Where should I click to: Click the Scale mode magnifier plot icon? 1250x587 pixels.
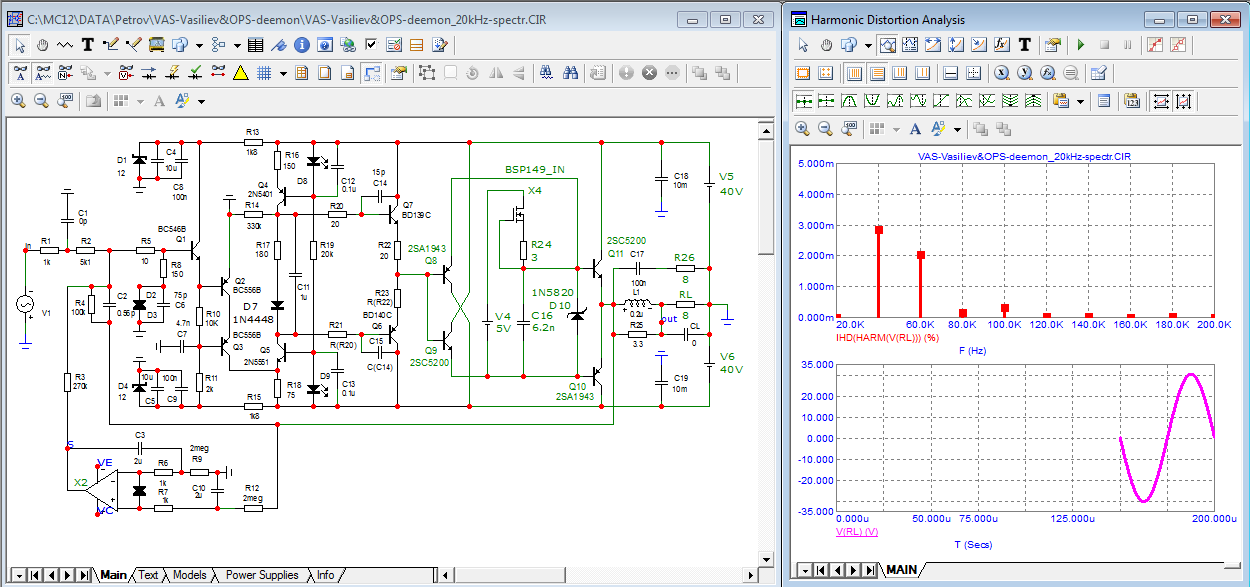point(886,45)
